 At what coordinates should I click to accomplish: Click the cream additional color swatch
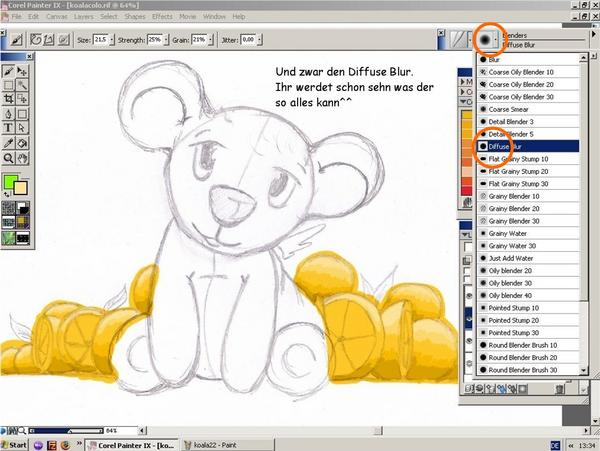[21, 188]
